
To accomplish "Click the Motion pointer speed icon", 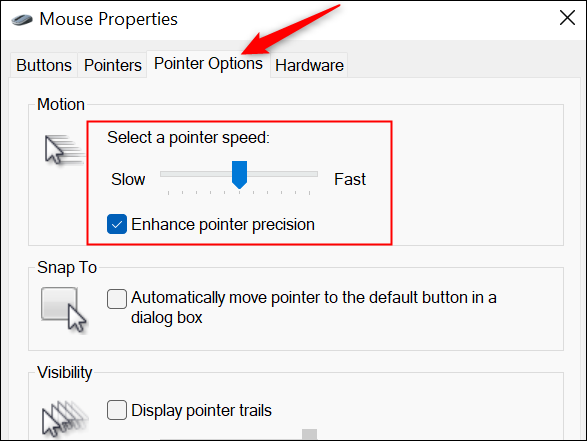I will (64, 150).
